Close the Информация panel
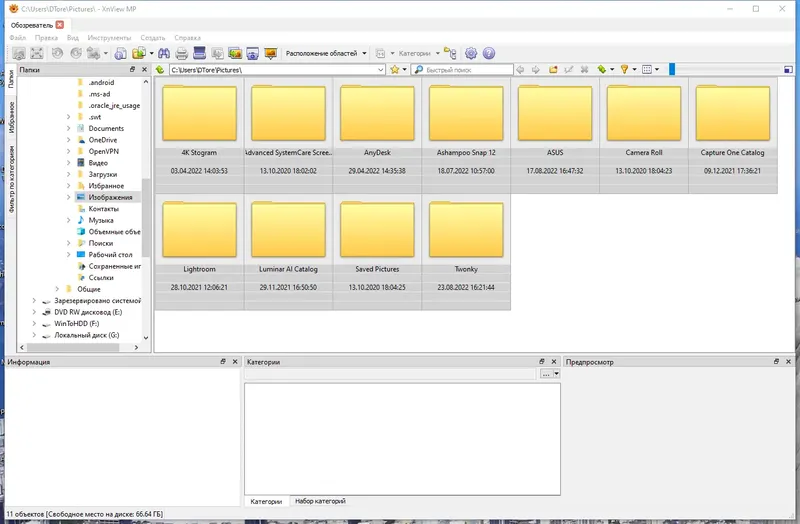 click(235, 361)
